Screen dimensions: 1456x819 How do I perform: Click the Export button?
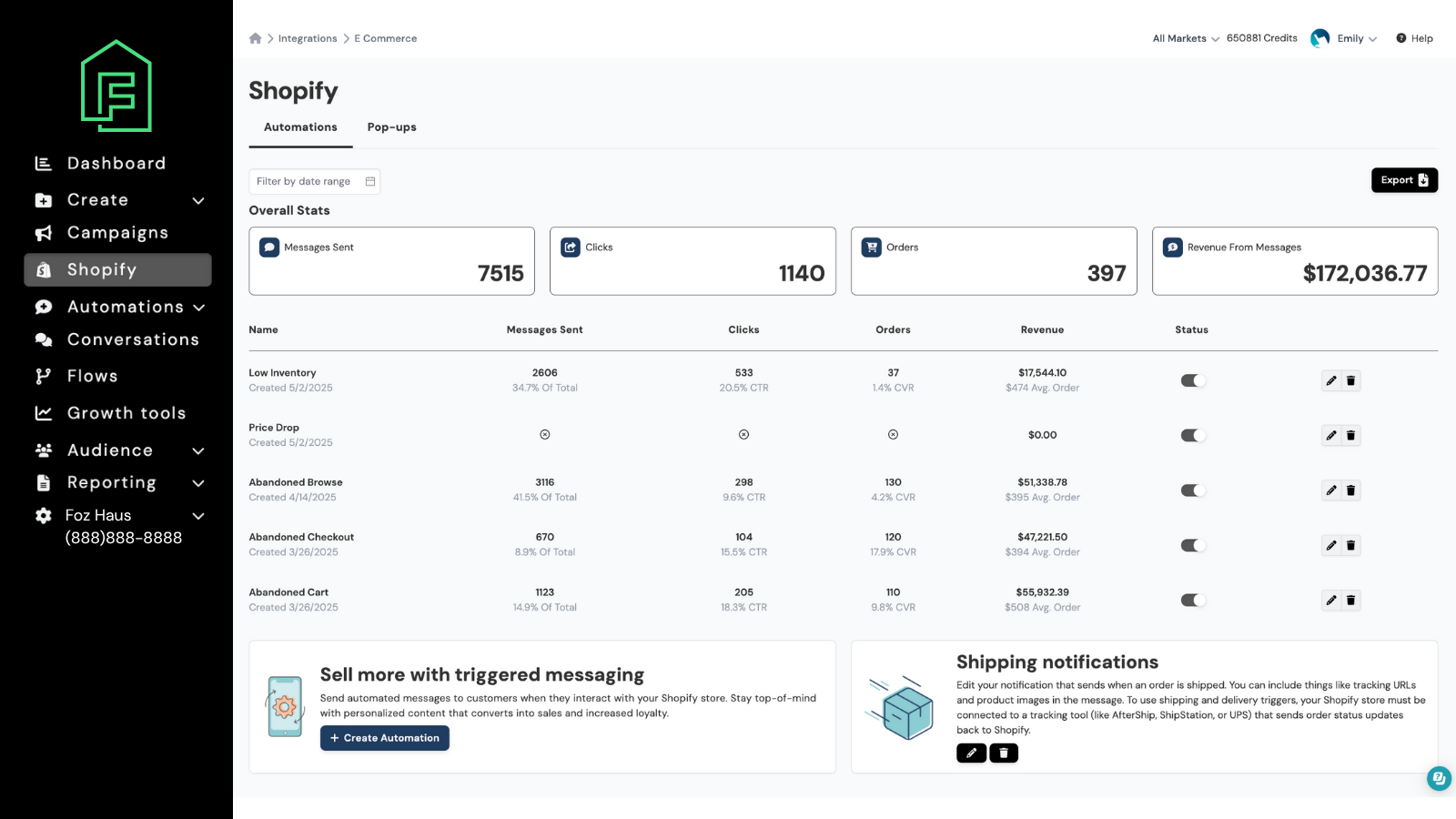[x=1404, y=180]
